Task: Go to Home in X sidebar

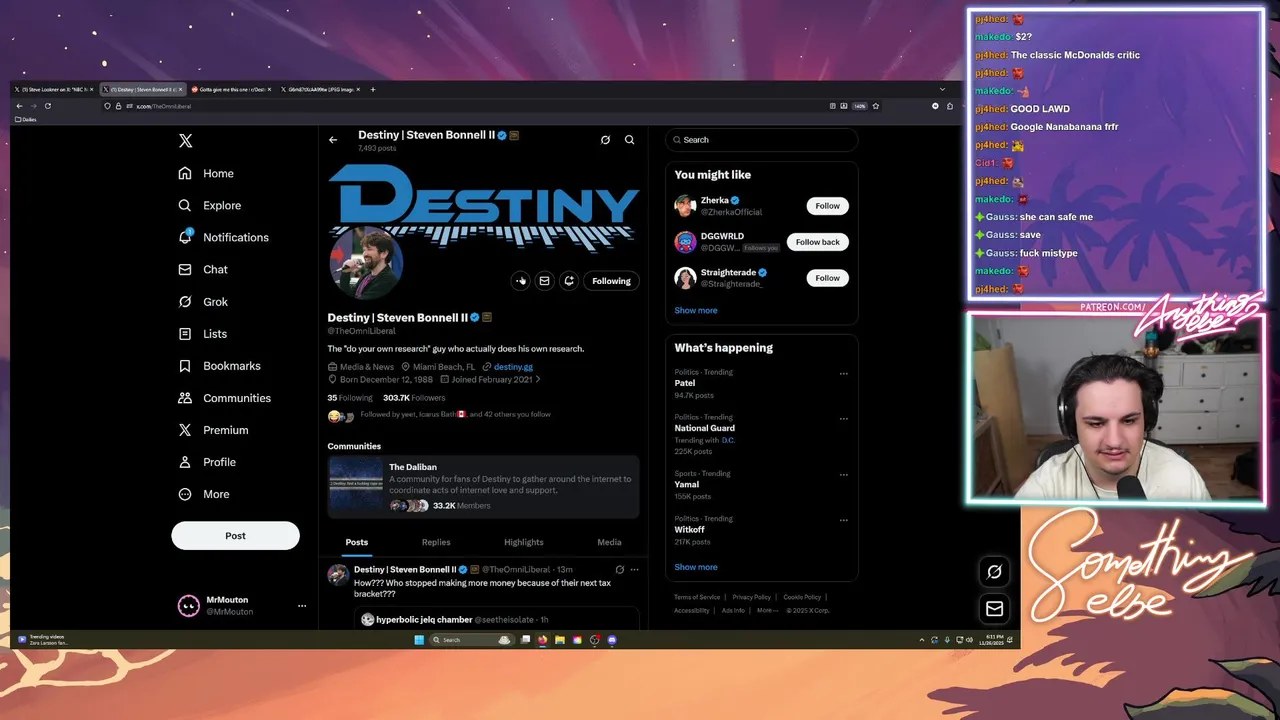Action: [206, 173]
